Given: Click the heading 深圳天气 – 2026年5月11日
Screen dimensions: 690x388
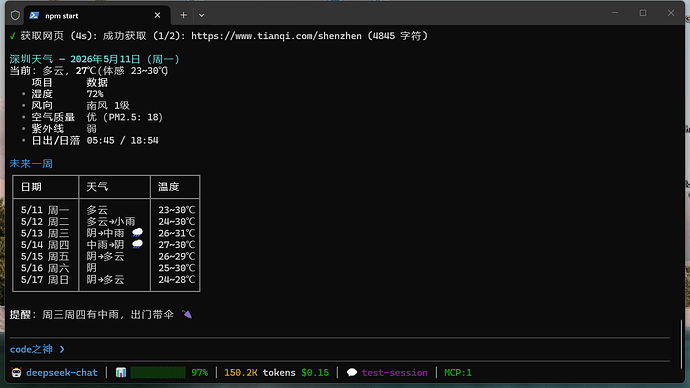Looking at the screenshot, I should pyautogui.click(x=95, y=59).
